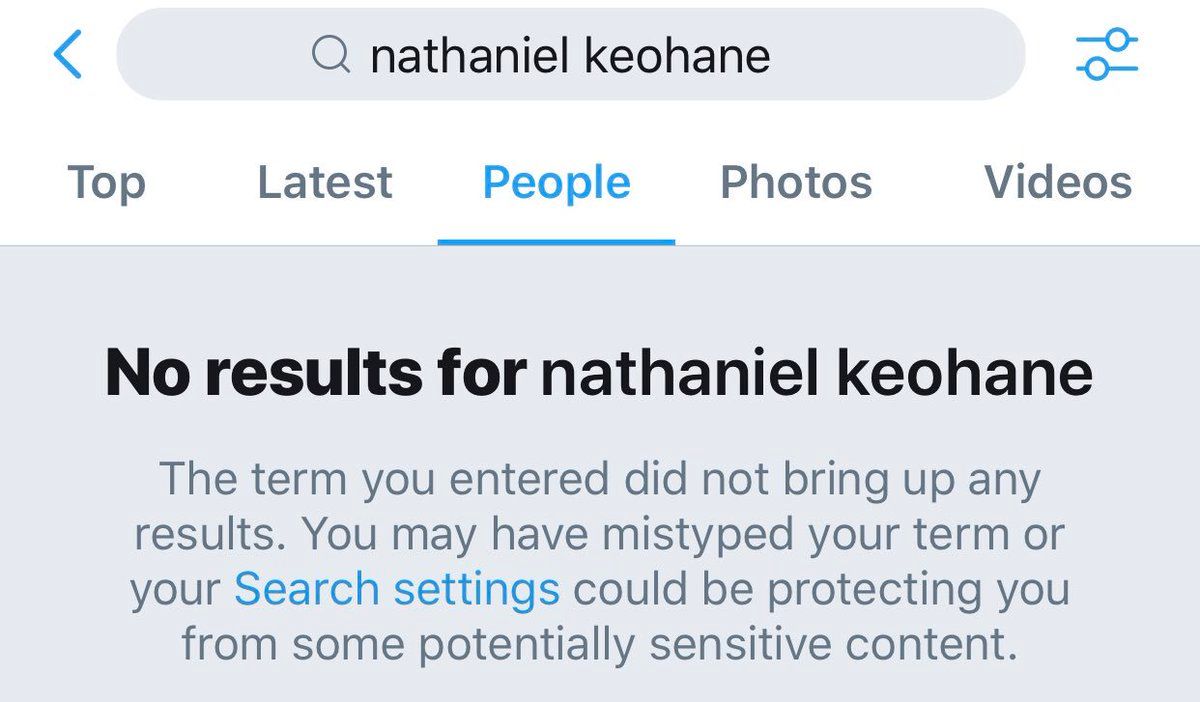Switch to the Latest tab

pyautogui.click(x=325, y=183)
